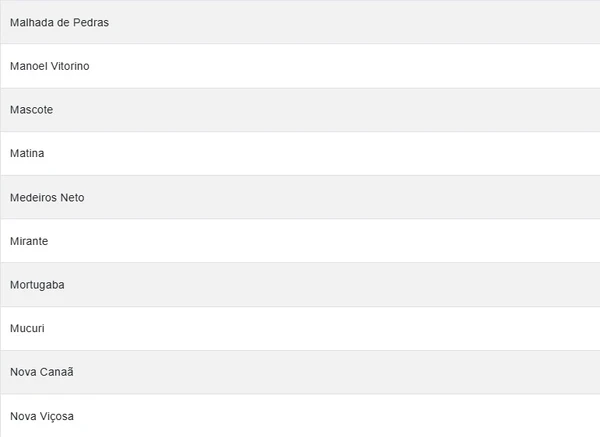
Task: Click the Nova Viçosa label
Action: [42, 416]
